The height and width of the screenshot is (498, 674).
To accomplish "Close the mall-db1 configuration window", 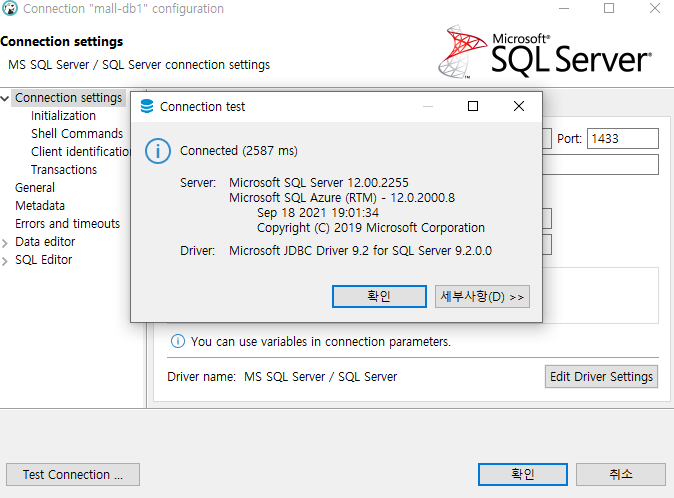I will click(655, 8).
